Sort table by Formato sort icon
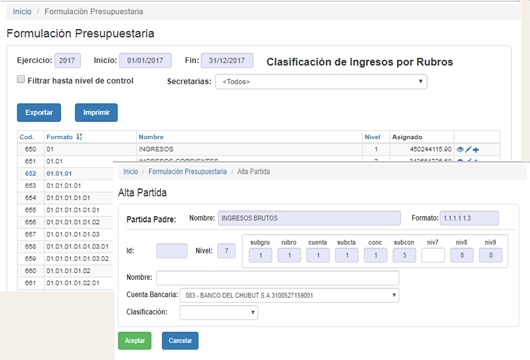 click(79, 137)
